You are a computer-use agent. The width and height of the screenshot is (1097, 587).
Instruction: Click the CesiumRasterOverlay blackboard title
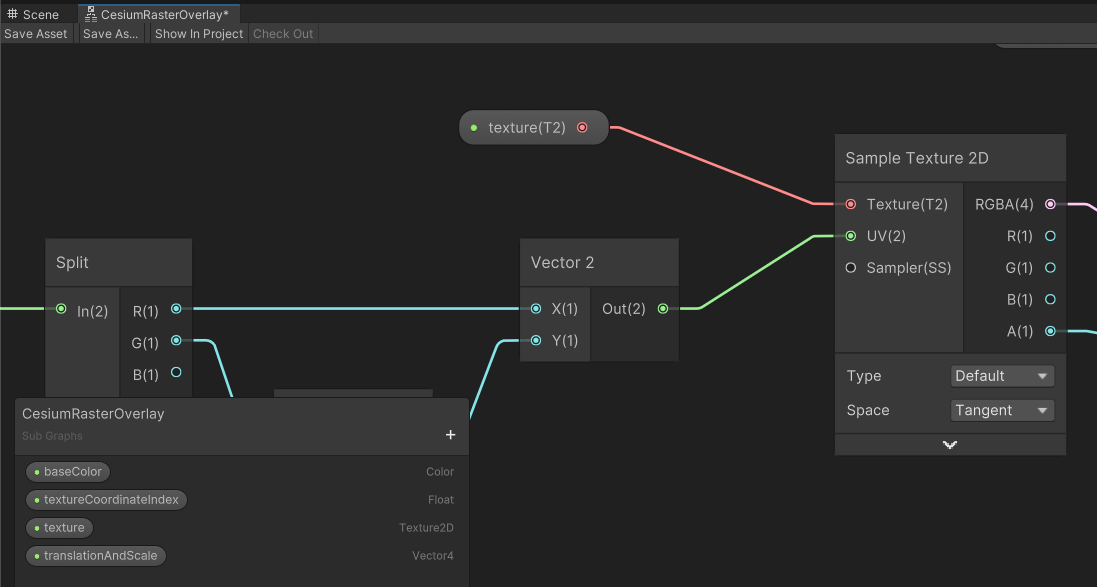[93, 413]
